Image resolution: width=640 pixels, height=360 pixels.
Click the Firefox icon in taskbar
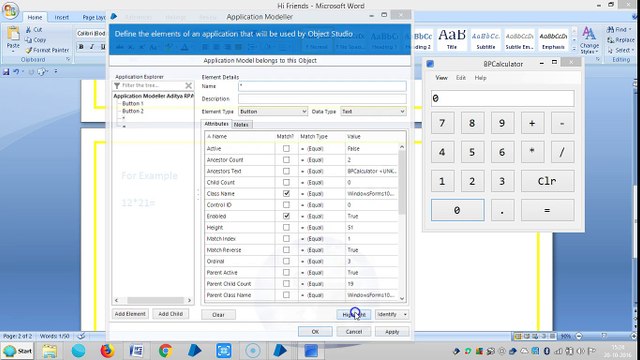tap(107, 351)
